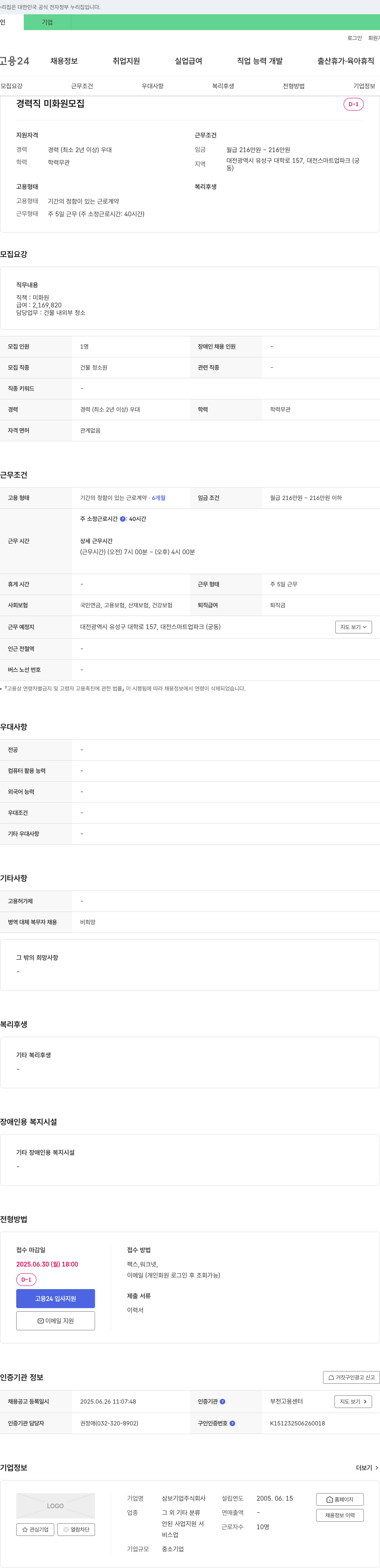Open the 채용정보 menu

click(x=64, y=61)
